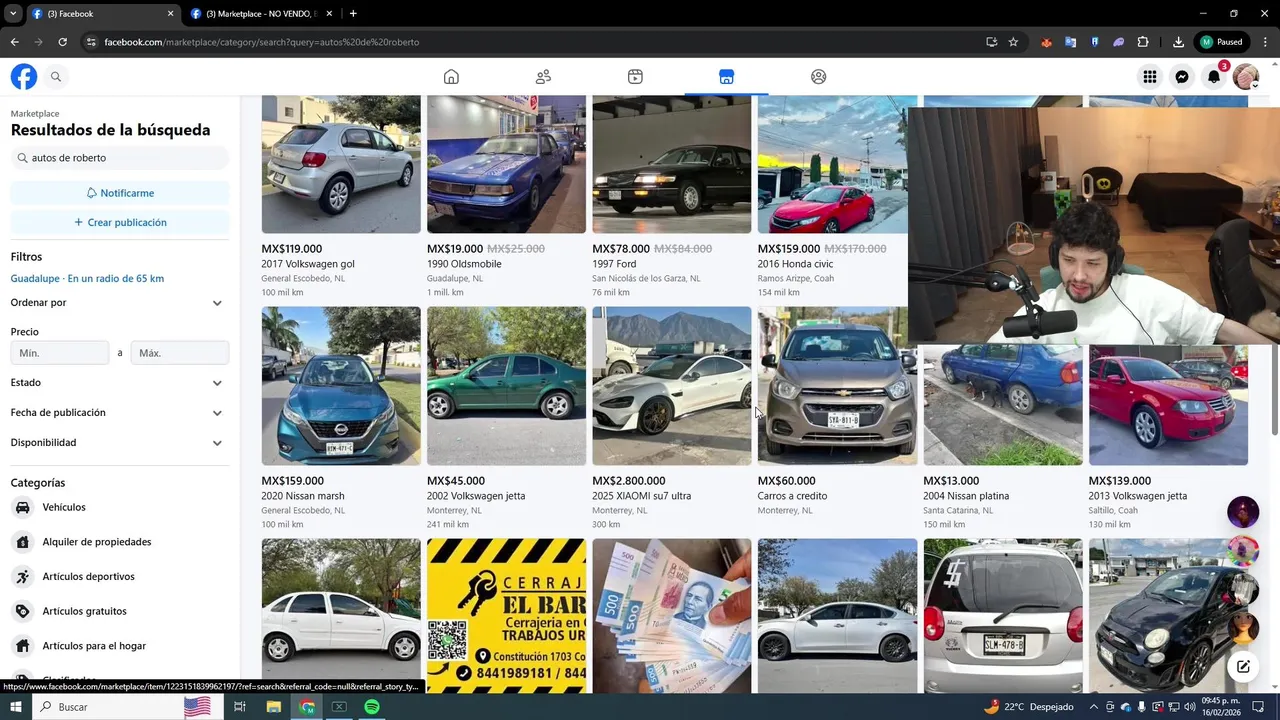Open 2016 Honda civic listing photo
This screenshot has width=1280, height=720.
(832, 164)
